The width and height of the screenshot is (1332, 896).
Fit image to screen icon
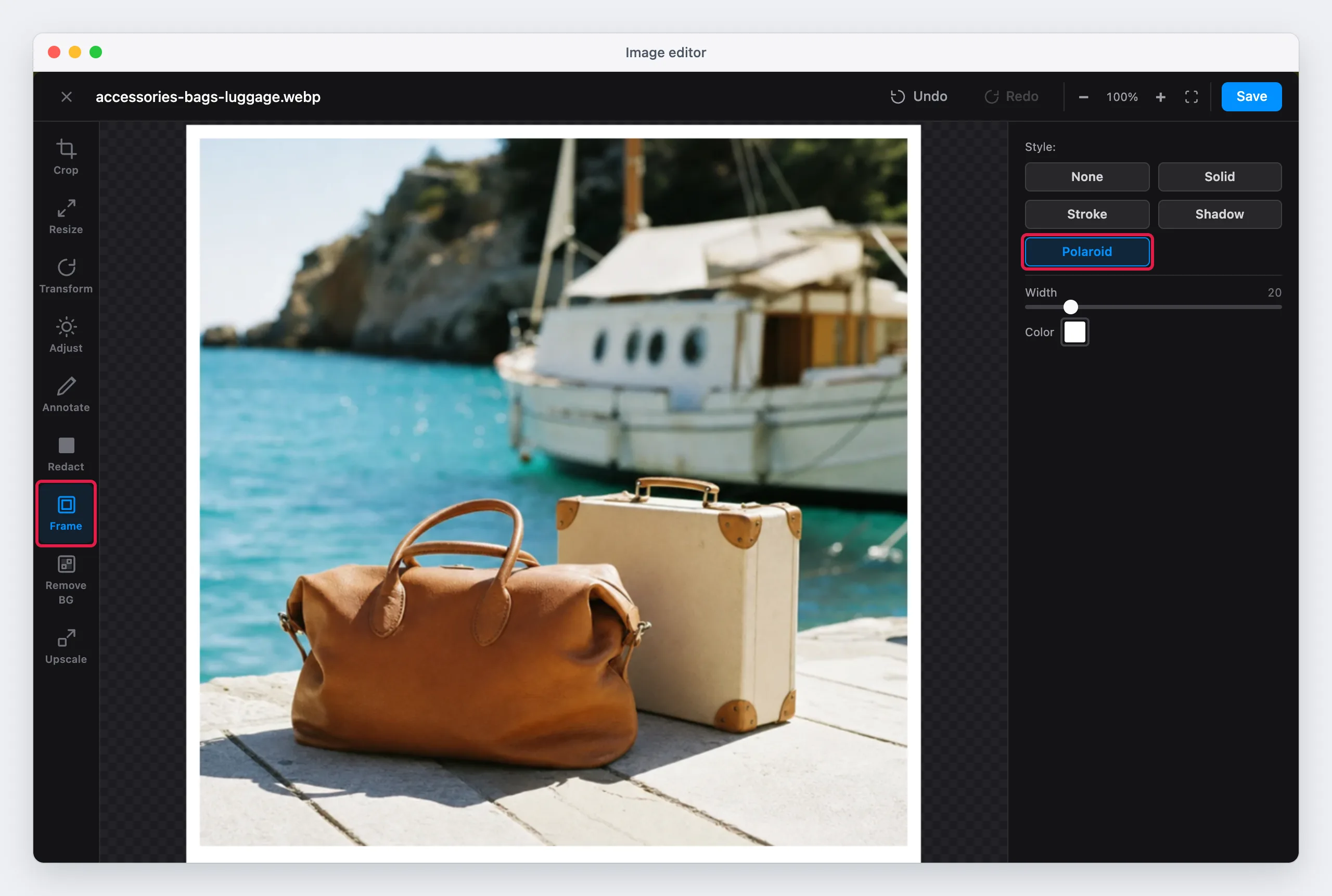point(1191,97)
